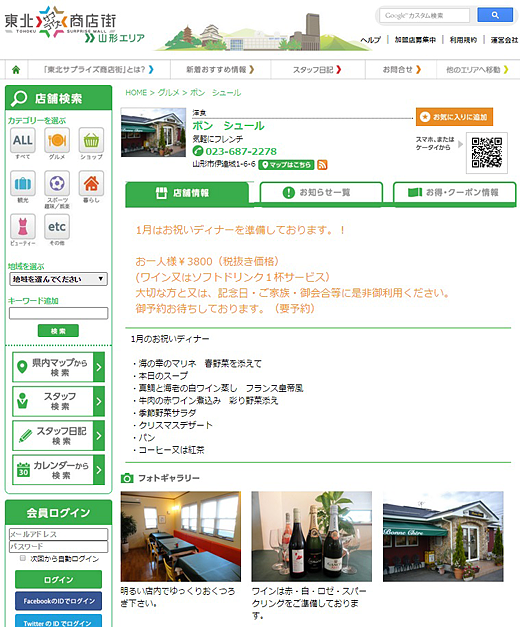Screen dimensions: 520x627
Task: Focus the キーワード追加 keyword input field
Action: 58,313
